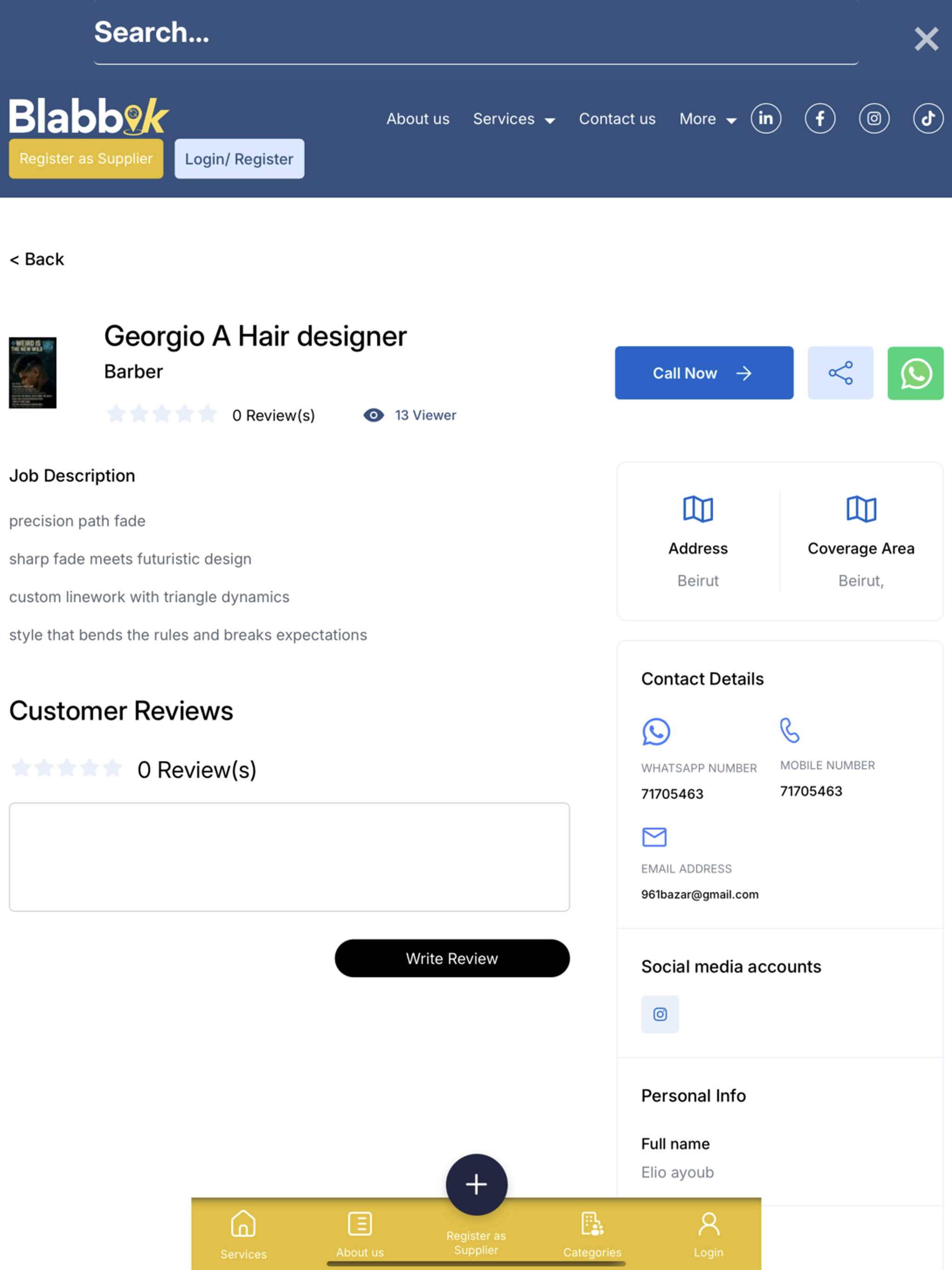Submit with the Write Review button
This screenshot has height=1270, width=952.
coord(452,958)
